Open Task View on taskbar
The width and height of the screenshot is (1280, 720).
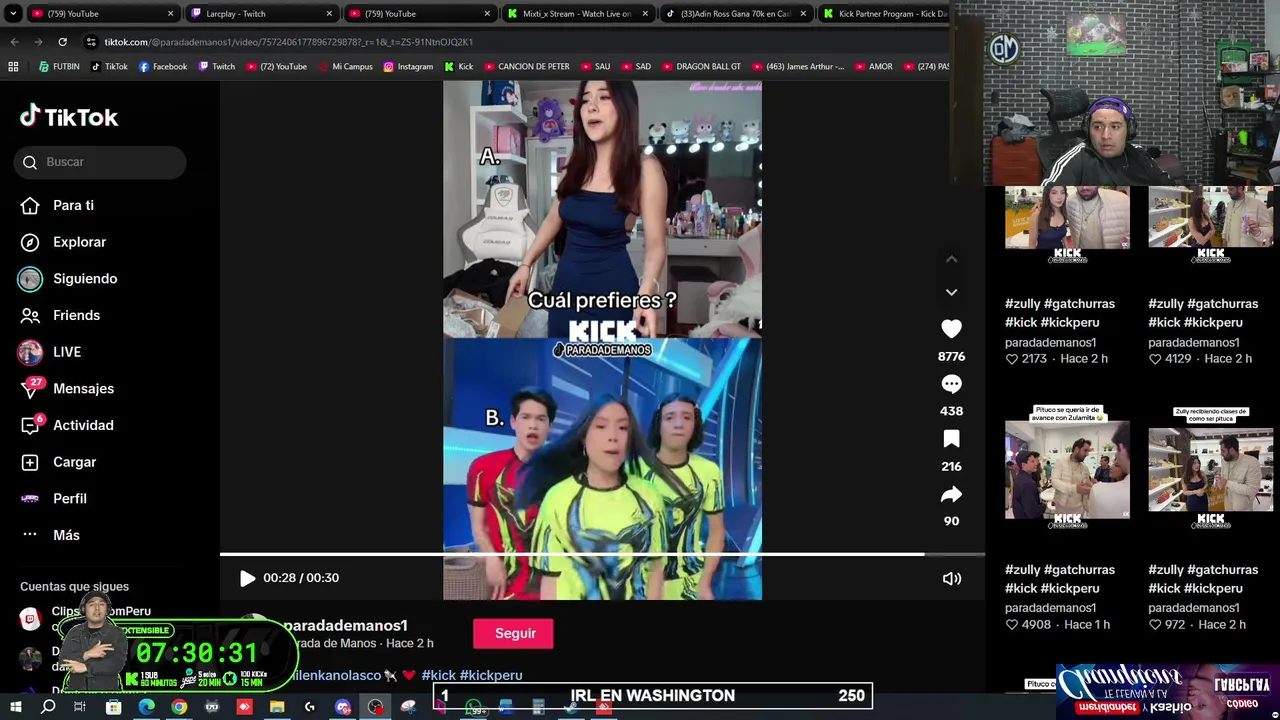[80, 707]
